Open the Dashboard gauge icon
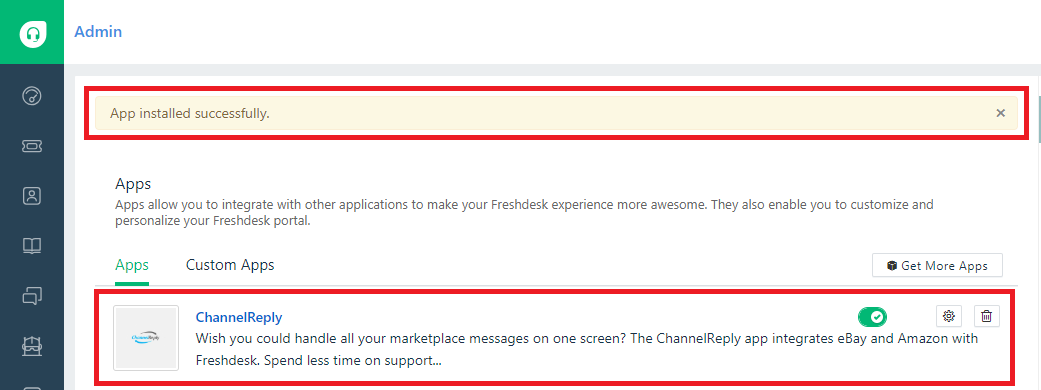The height and width of the screenshot is (390, 1041). pyautogui.click(x=32, y=96)
